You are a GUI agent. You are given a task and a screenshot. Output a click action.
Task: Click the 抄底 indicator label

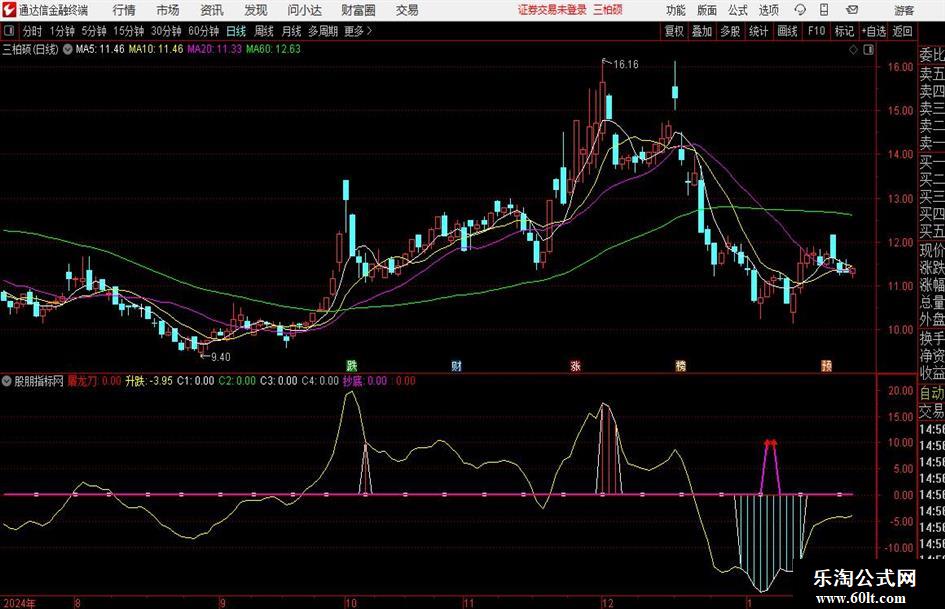[353, 381]
